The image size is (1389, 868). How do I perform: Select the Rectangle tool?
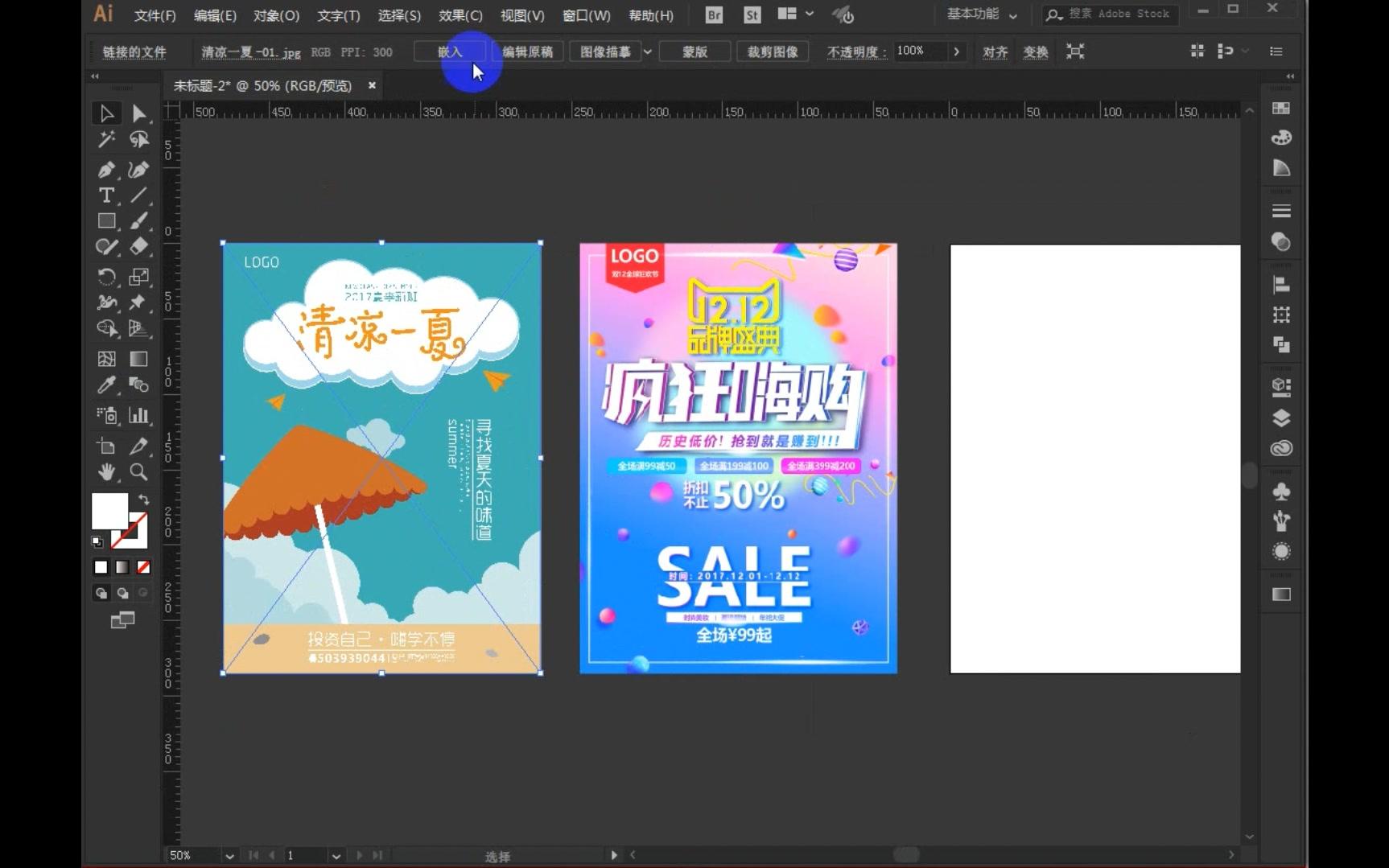coord(105,220)
